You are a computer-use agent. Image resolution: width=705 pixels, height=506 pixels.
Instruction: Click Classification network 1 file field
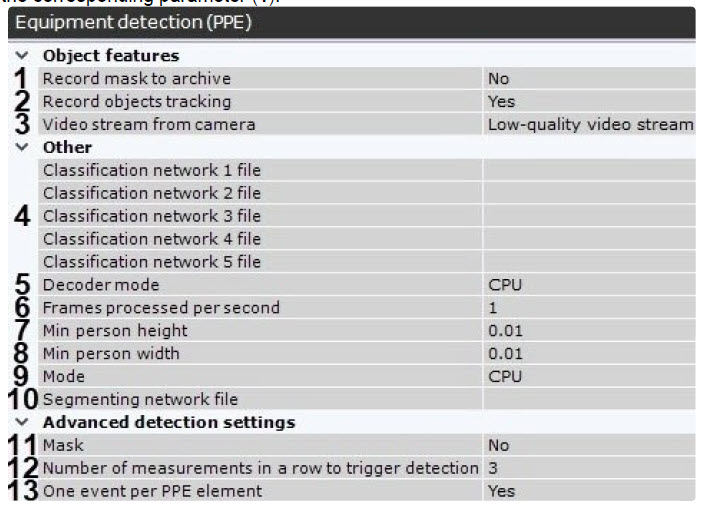588,170
